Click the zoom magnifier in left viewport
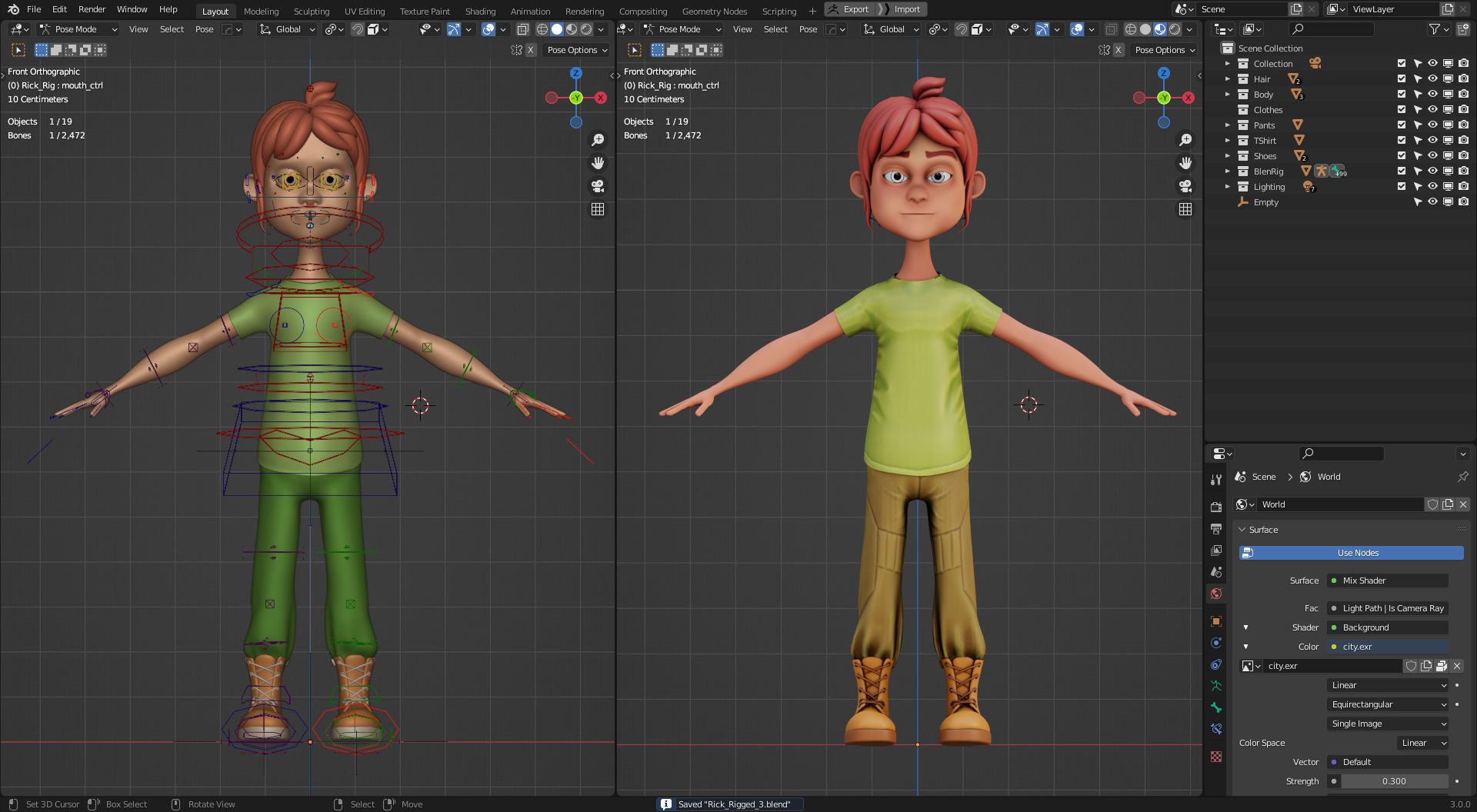This screenshot has height=812, width=1477. pos(598,140)
